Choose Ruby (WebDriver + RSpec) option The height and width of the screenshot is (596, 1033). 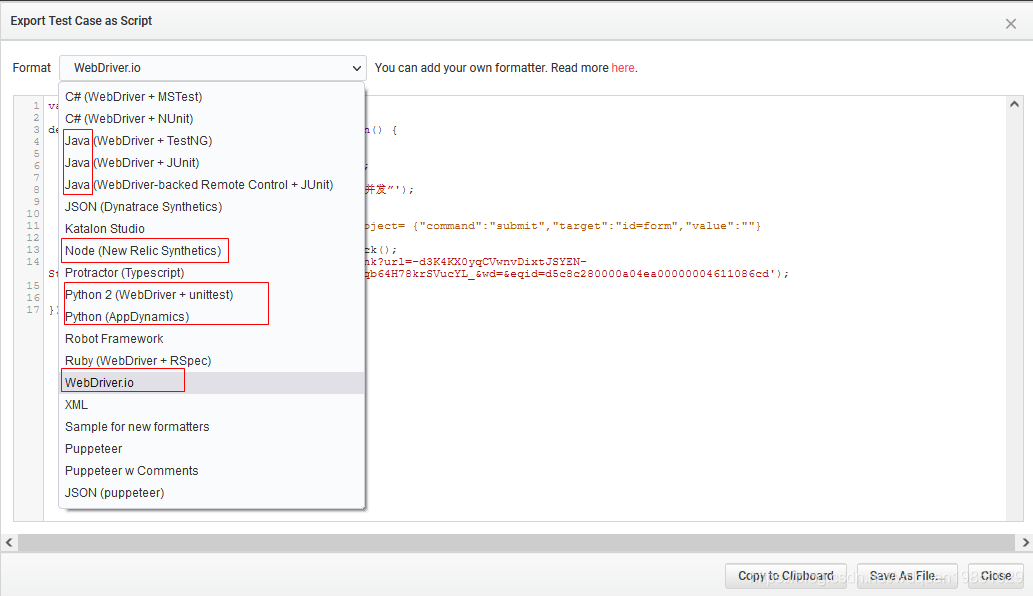(211, 361)
